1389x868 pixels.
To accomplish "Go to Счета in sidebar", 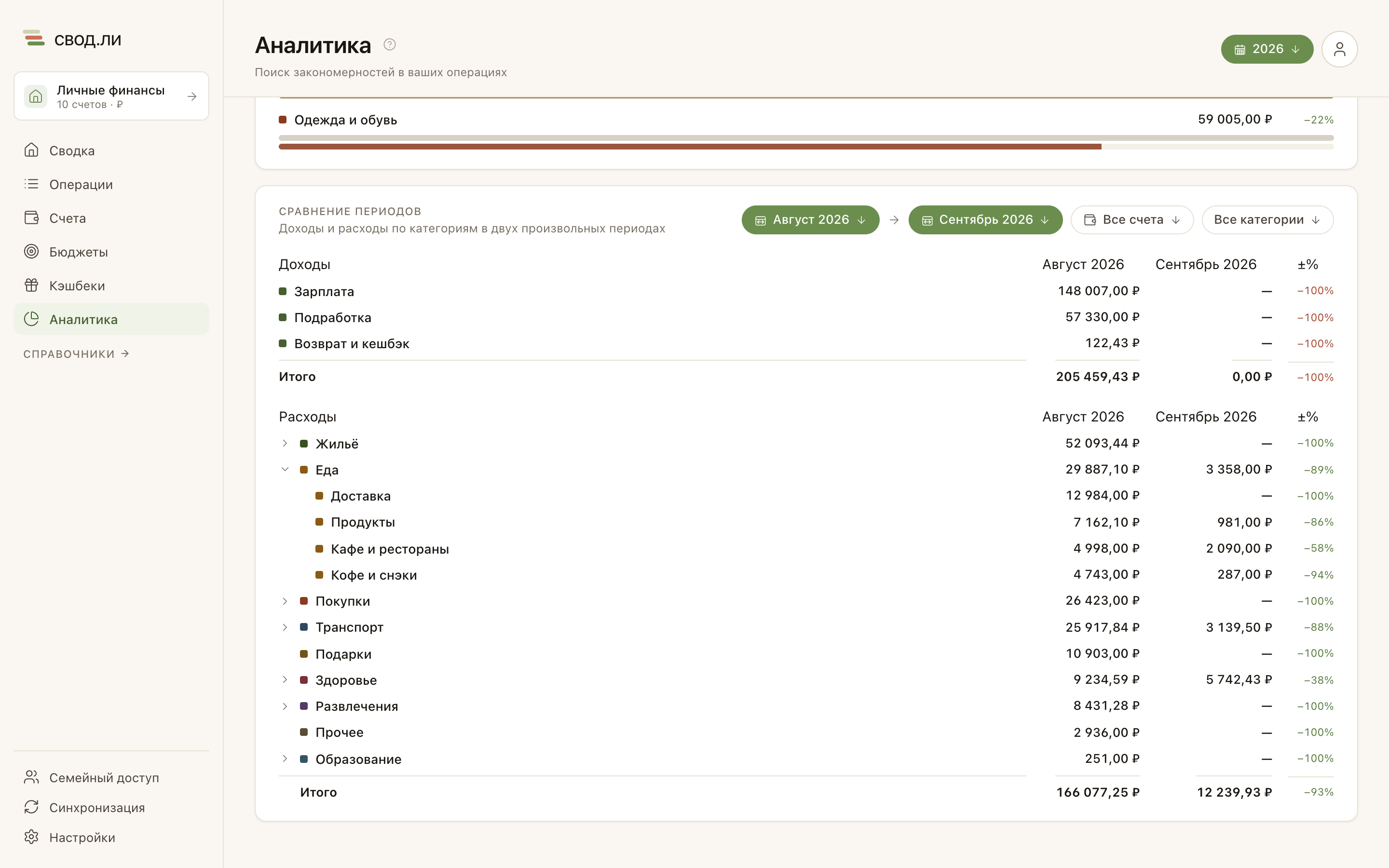I will tap(111, 218).
